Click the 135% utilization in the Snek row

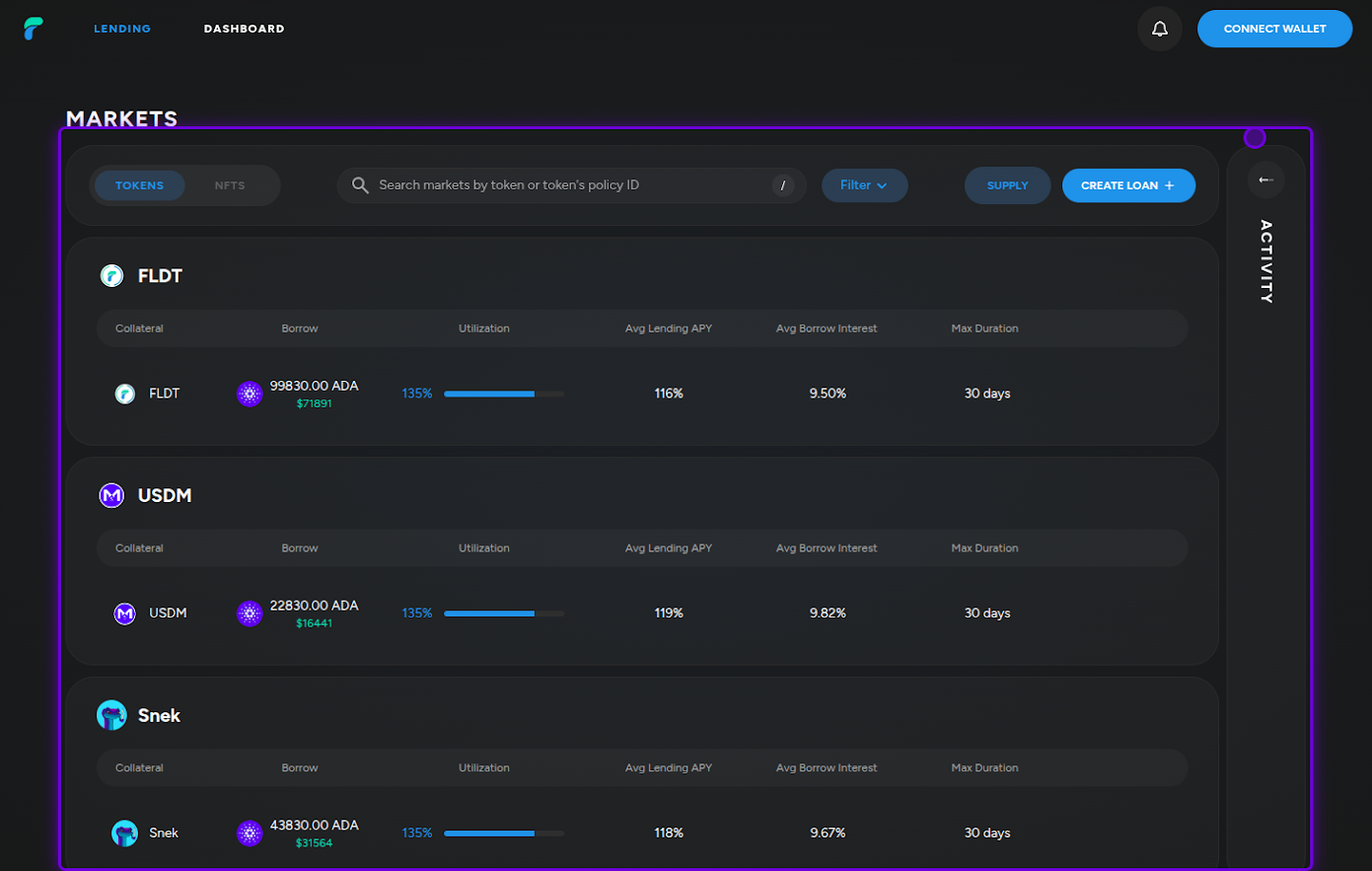point(417,834)
